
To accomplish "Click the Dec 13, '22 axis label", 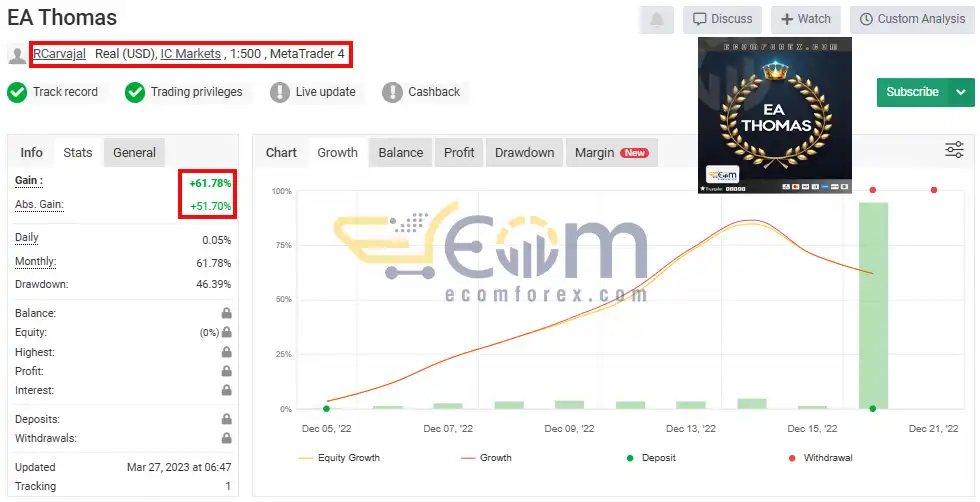I will click(x=691, y=428).
